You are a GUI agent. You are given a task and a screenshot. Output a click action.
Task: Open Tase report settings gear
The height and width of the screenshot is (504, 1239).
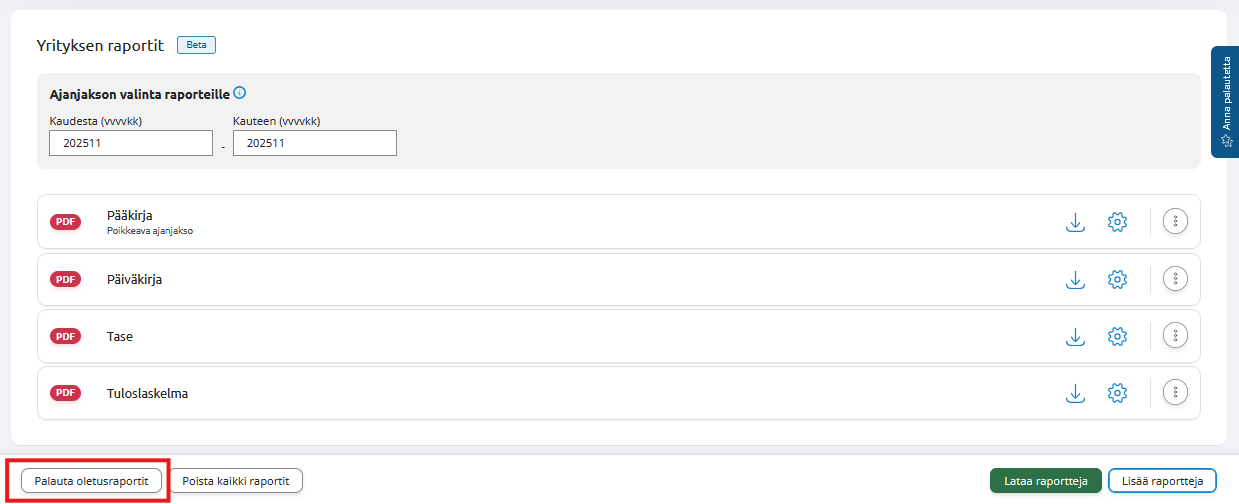click(x=1117, y=337)
